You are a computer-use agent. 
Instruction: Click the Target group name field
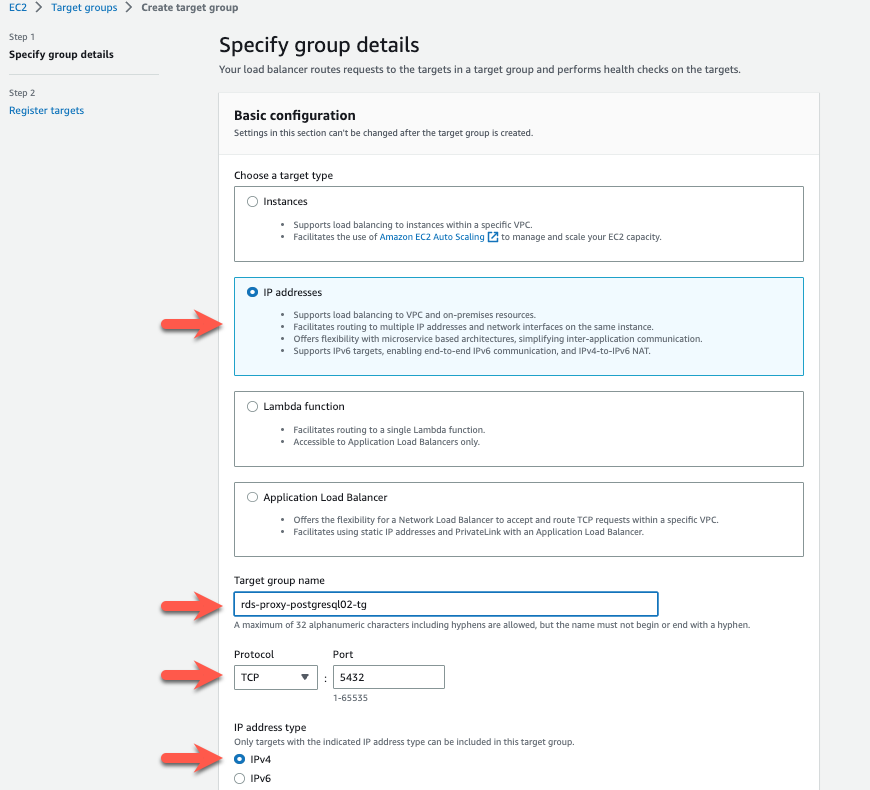[x=445, y=604]
